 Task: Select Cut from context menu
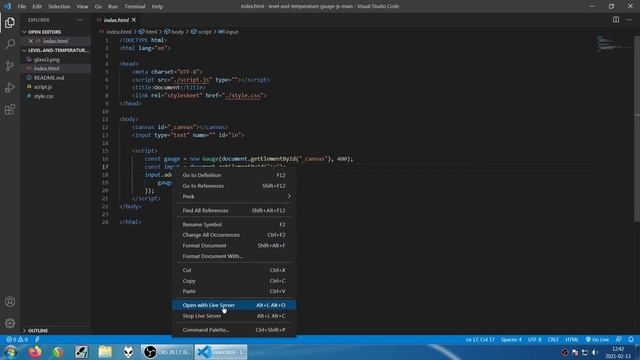click(234, 270)
